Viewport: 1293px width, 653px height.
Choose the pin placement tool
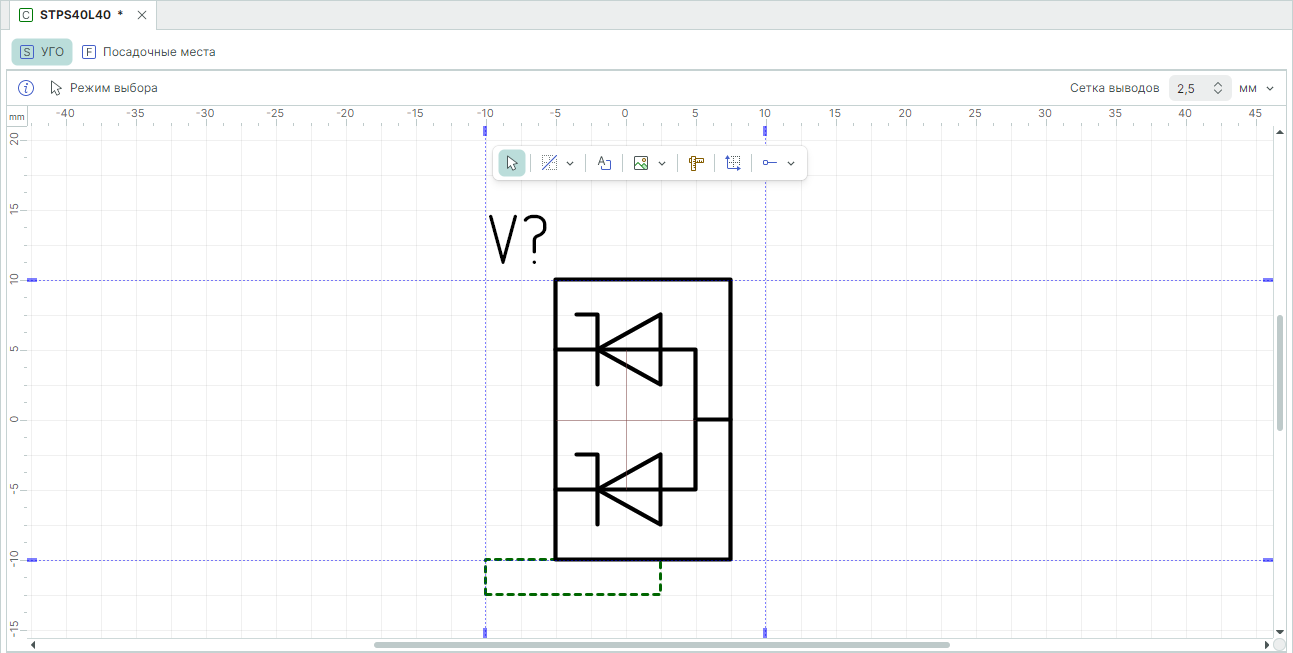[770, 163]
